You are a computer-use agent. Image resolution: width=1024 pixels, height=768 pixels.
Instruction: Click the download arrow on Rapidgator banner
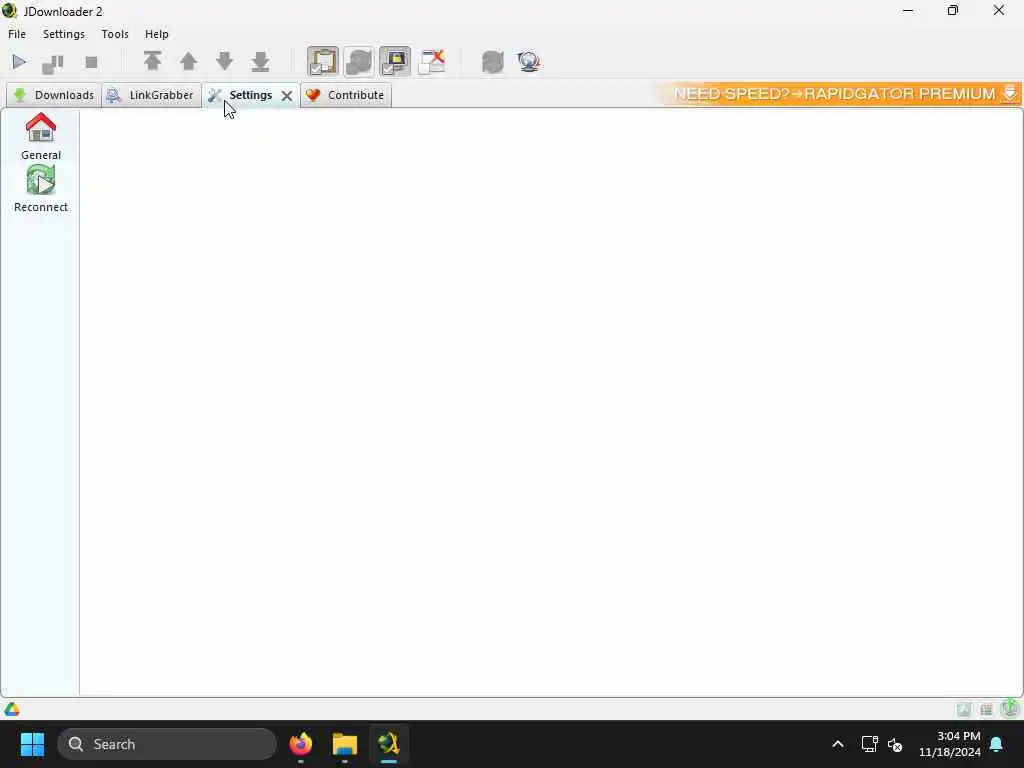[x=1010, y=94]
